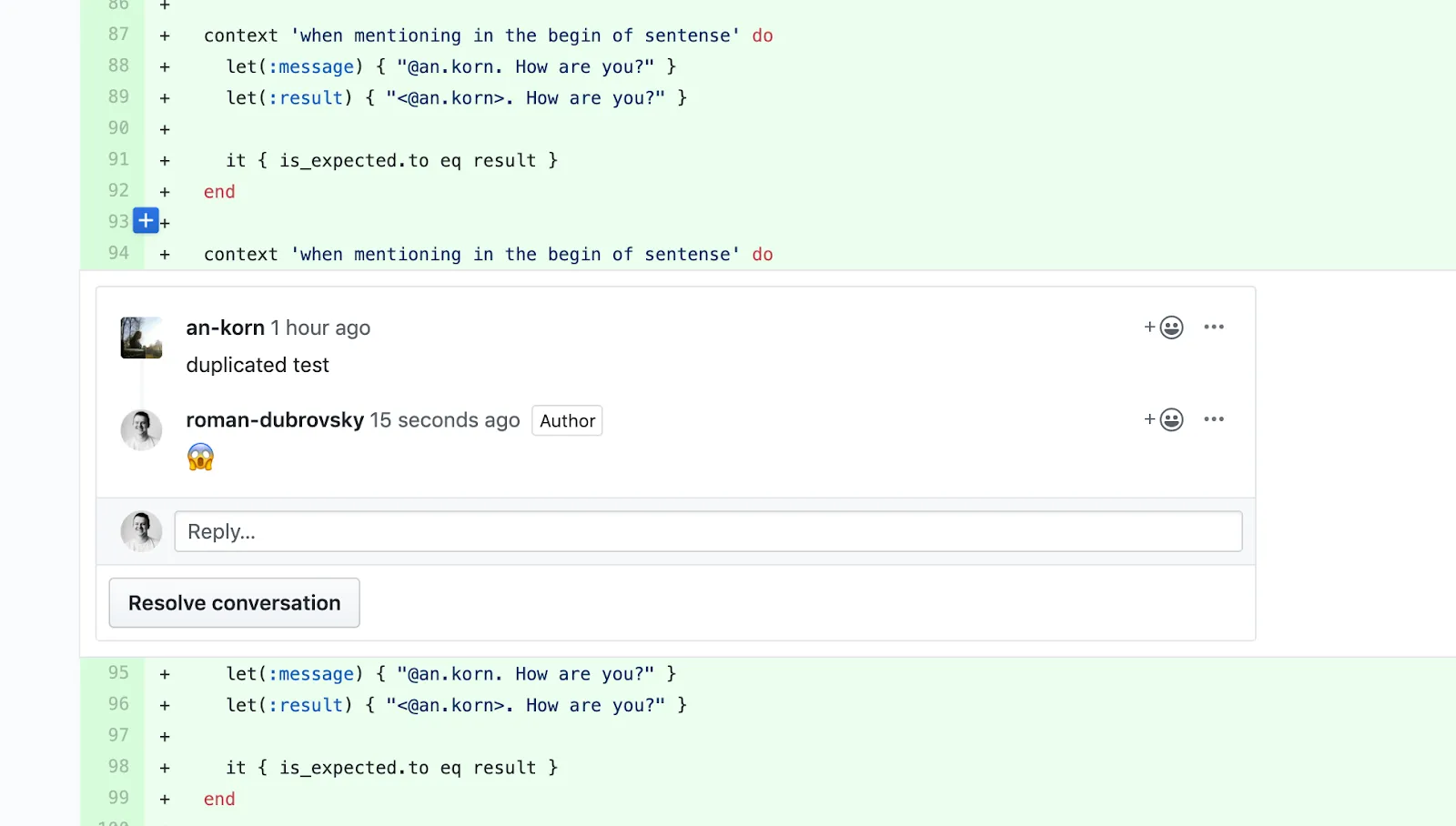Open the emoji reaction picker on an-korn's comment
1456x826 pixels.
click(x=1172, y=327)
